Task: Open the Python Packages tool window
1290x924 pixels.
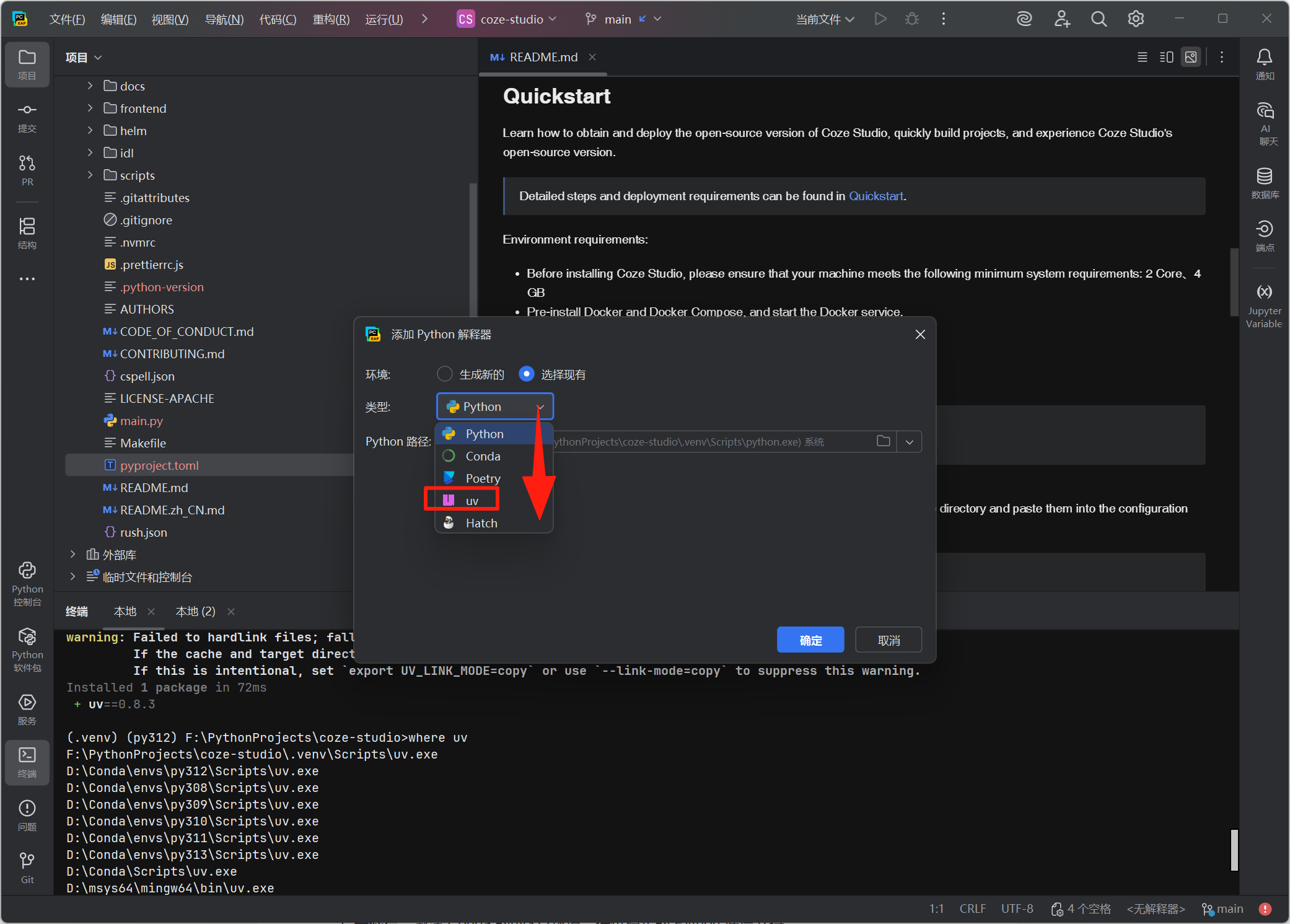Action: 27,649
